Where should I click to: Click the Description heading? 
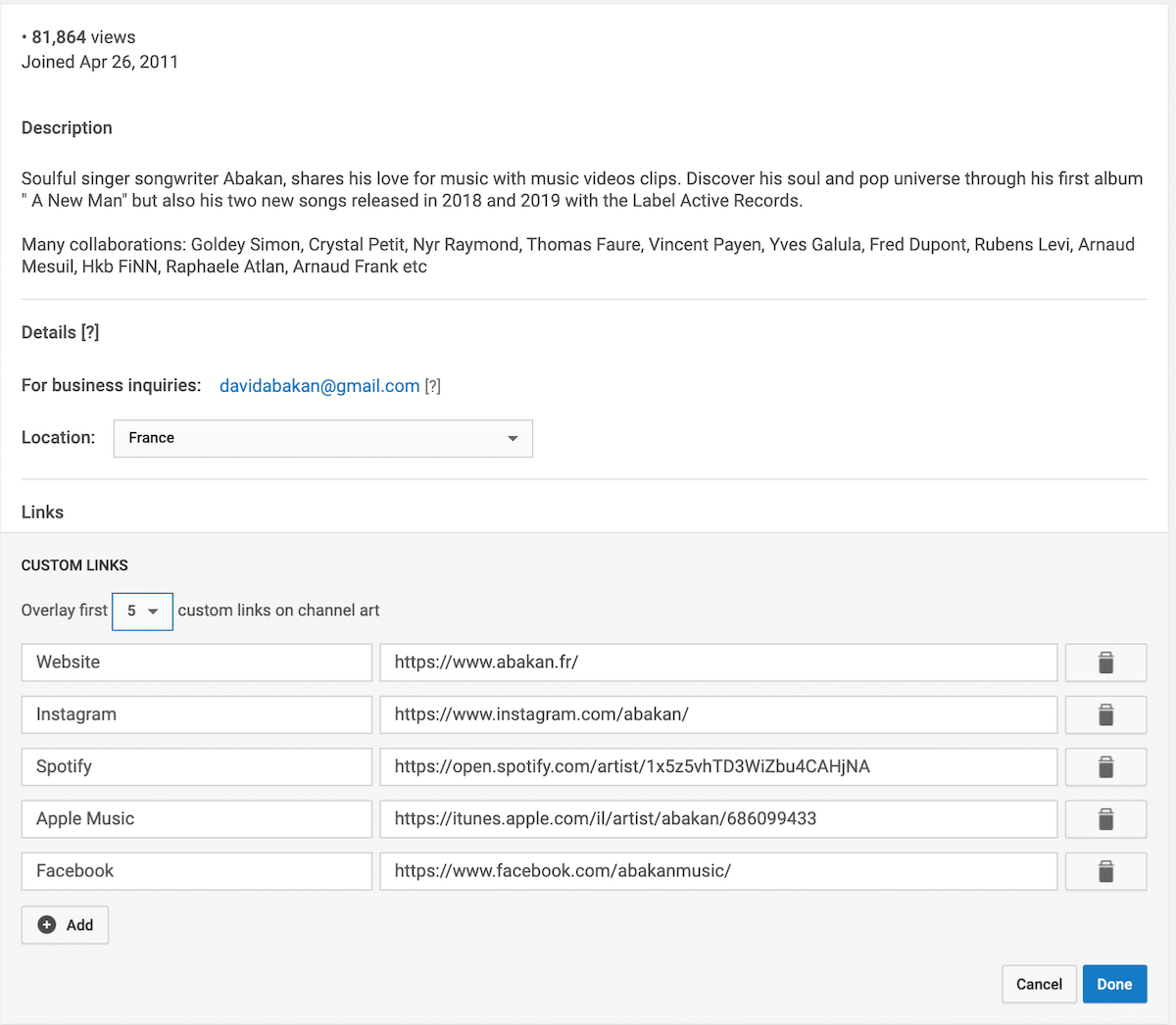(x=67, y=127)
